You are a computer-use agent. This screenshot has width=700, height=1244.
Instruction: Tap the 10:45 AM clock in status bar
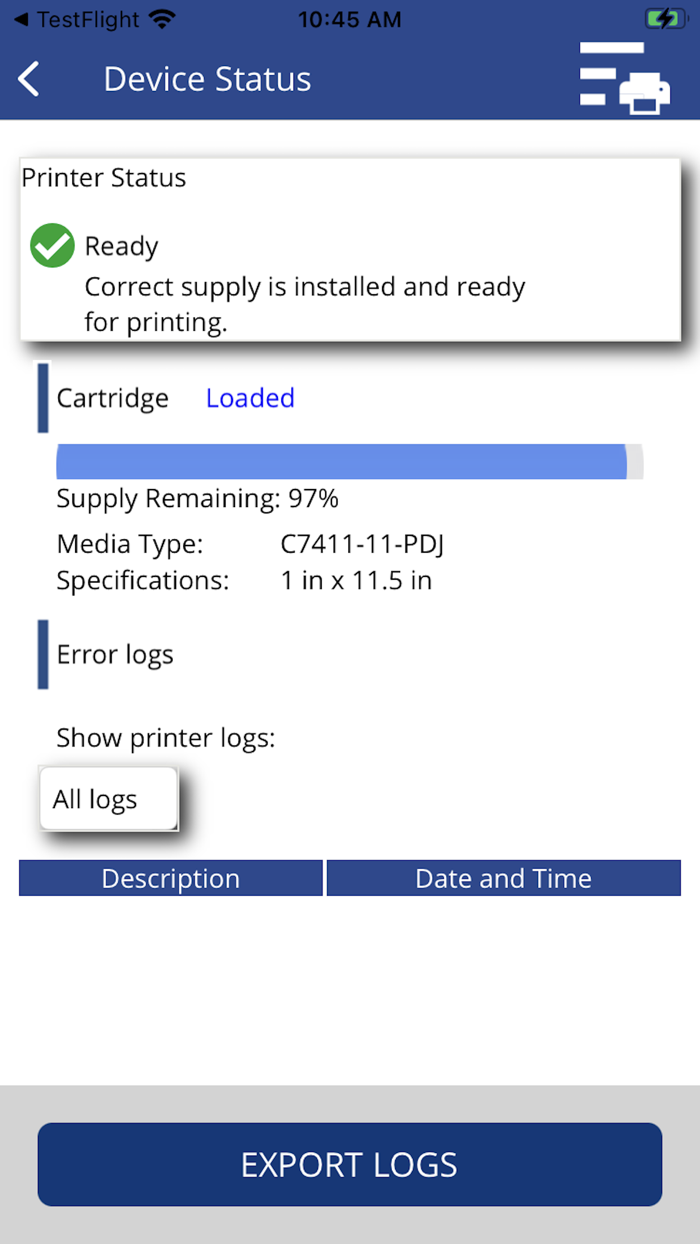click(x=349, y=17)
